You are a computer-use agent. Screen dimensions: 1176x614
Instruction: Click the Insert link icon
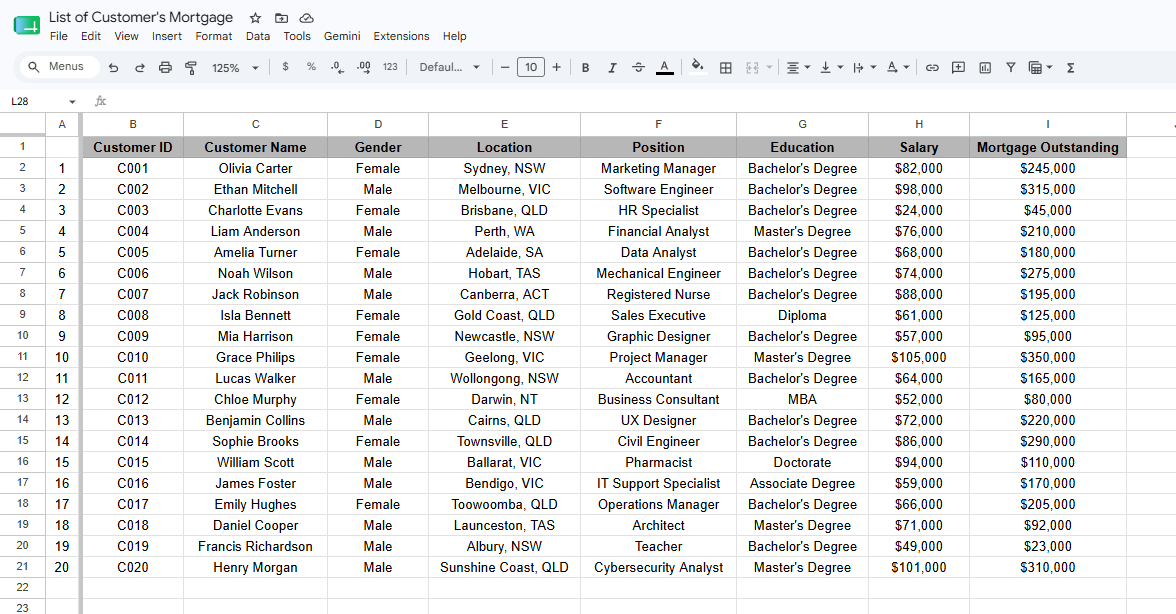(932, 67)
